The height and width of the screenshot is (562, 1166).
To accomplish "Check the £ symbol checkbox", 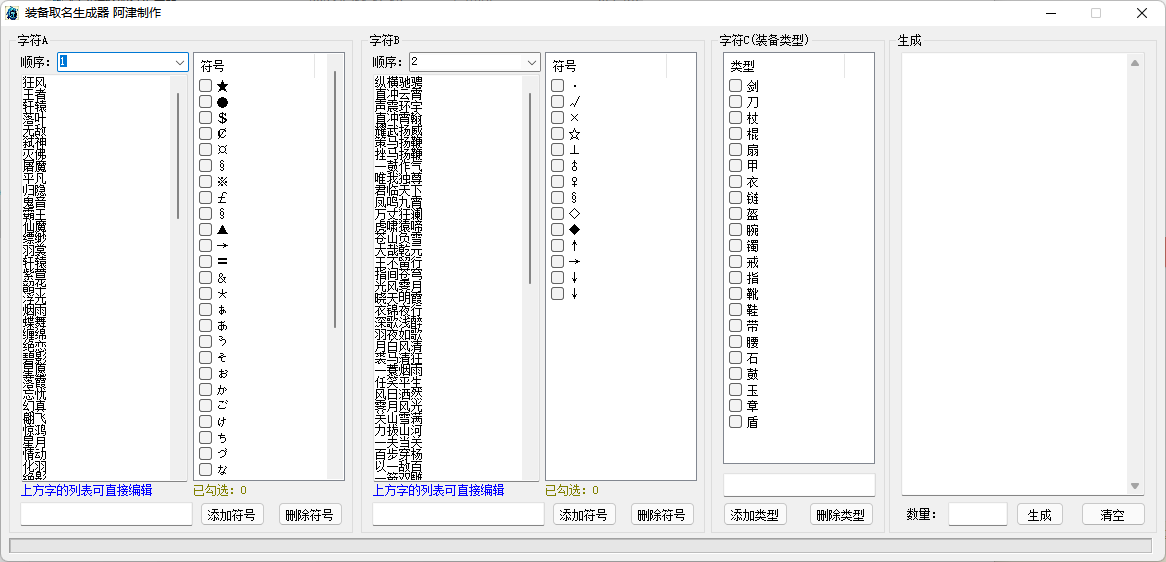I will coord(205,198).
